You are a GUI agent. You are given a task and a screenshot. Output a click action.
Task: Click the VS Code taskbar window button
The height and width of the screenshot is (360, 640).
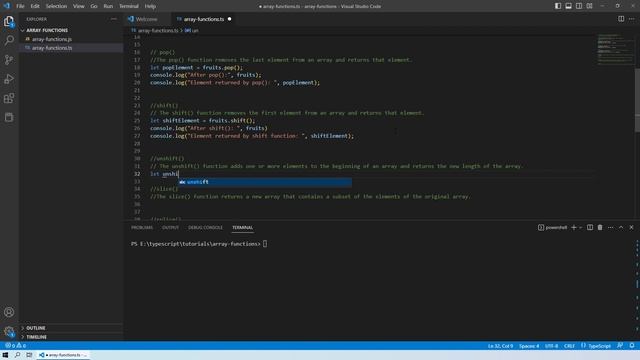coord(63,355)
